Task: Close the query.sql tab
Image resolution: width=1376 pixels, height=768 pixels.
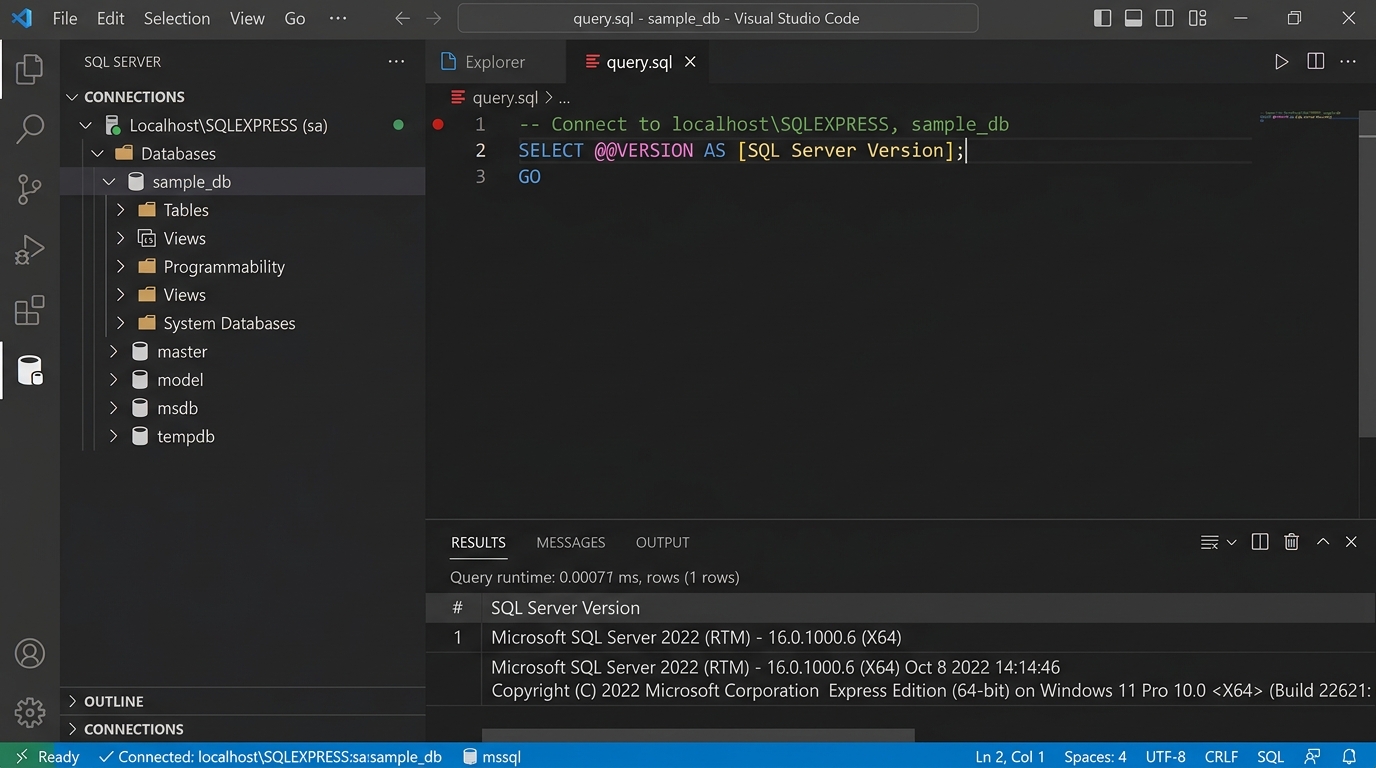Action: [x=690, y=62]
